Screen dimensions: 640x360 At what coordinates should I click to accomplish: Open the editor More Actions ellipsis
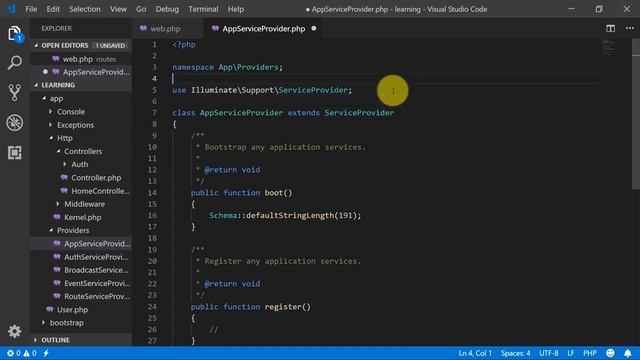[629, 28]
